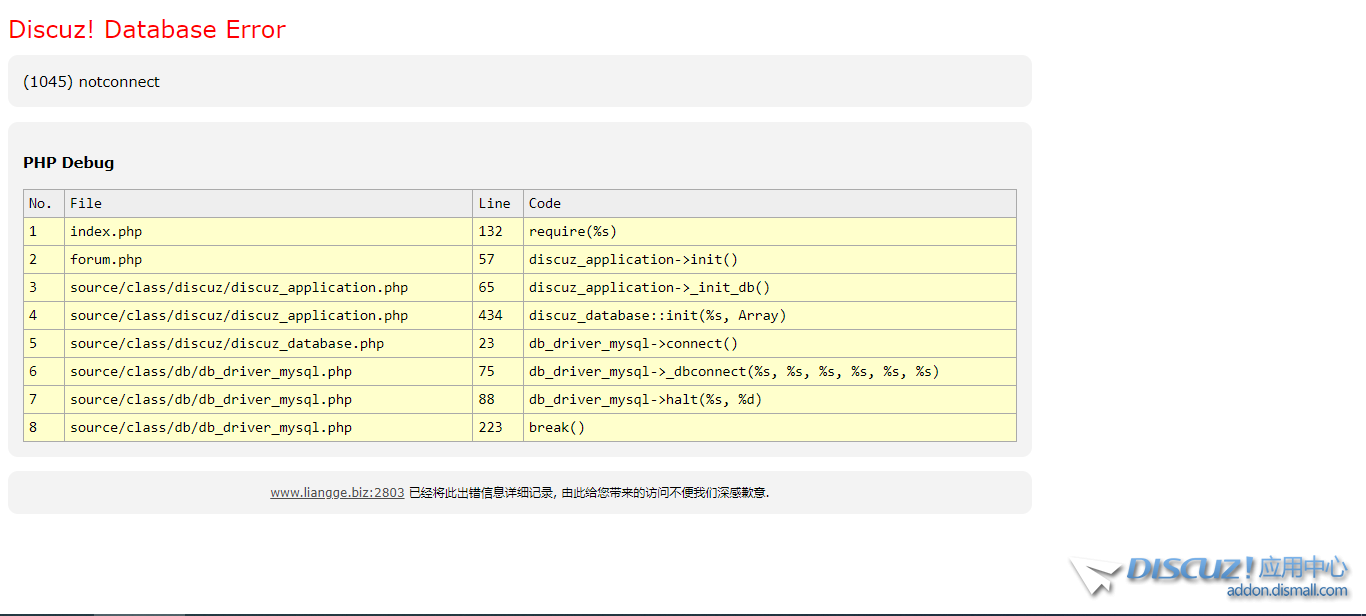Screen dimensions: 1366x616
Task: Click the break() code cell
Action: tap(557, 428)
